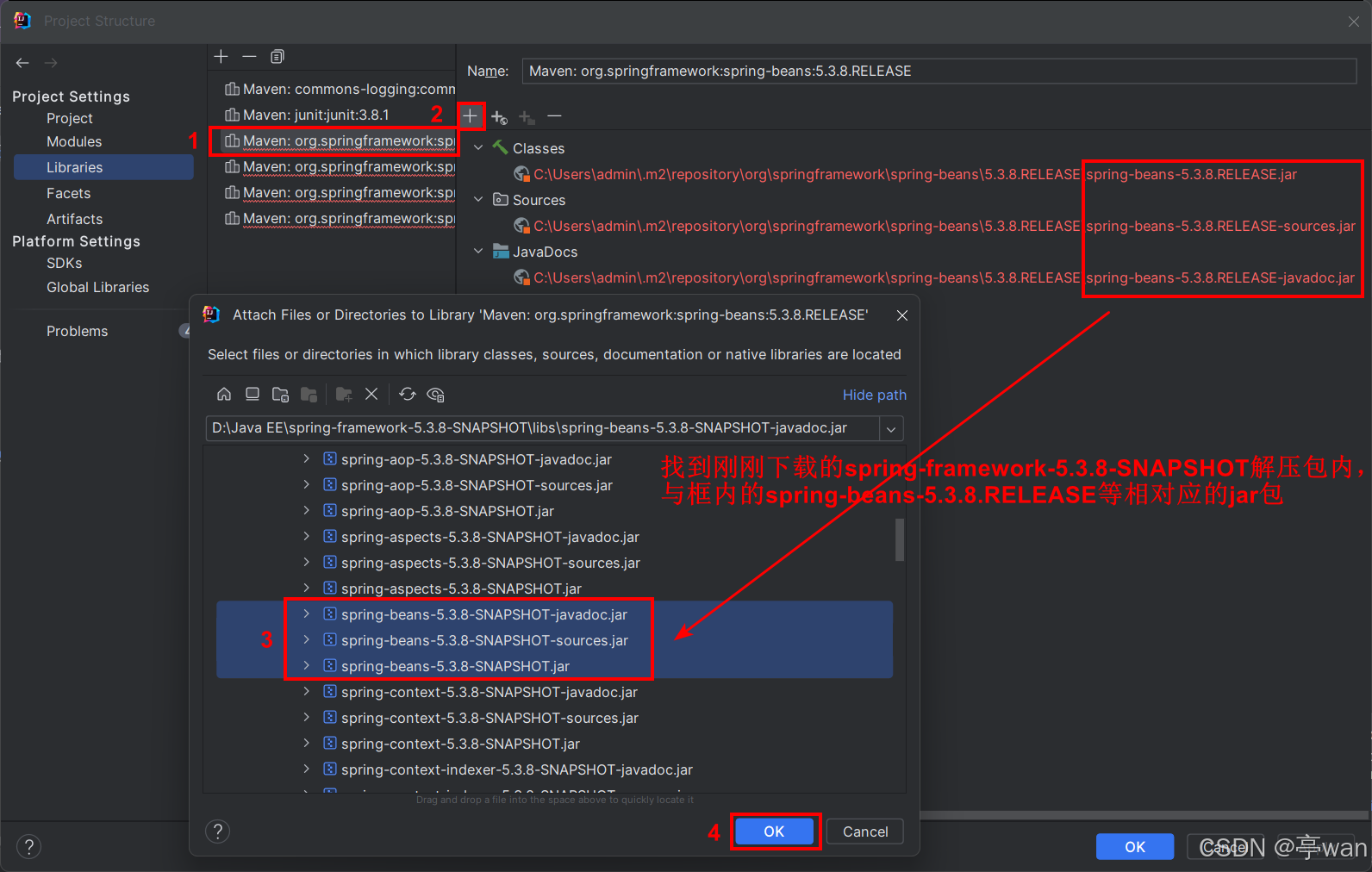
Task: Select Libraries settings section
Action: click(x=103, y=167)
